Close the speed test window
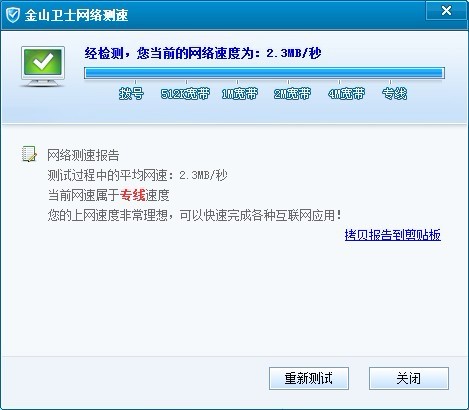Viewport: 469px width, 410px height. pyautogui.click(x=446, y=10)
